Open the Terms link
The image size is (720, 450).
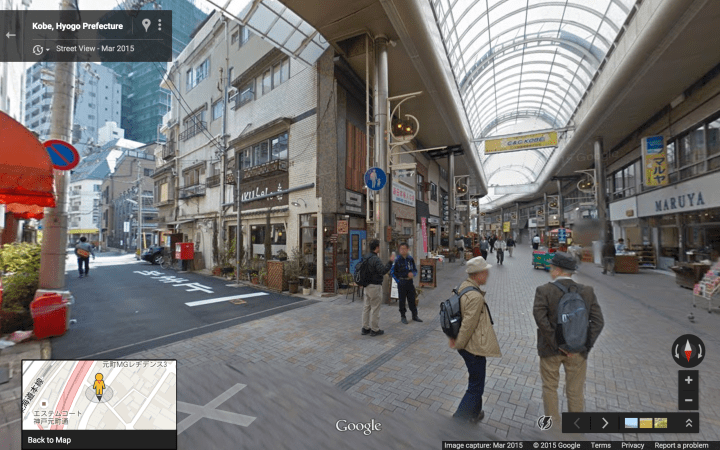600,445
